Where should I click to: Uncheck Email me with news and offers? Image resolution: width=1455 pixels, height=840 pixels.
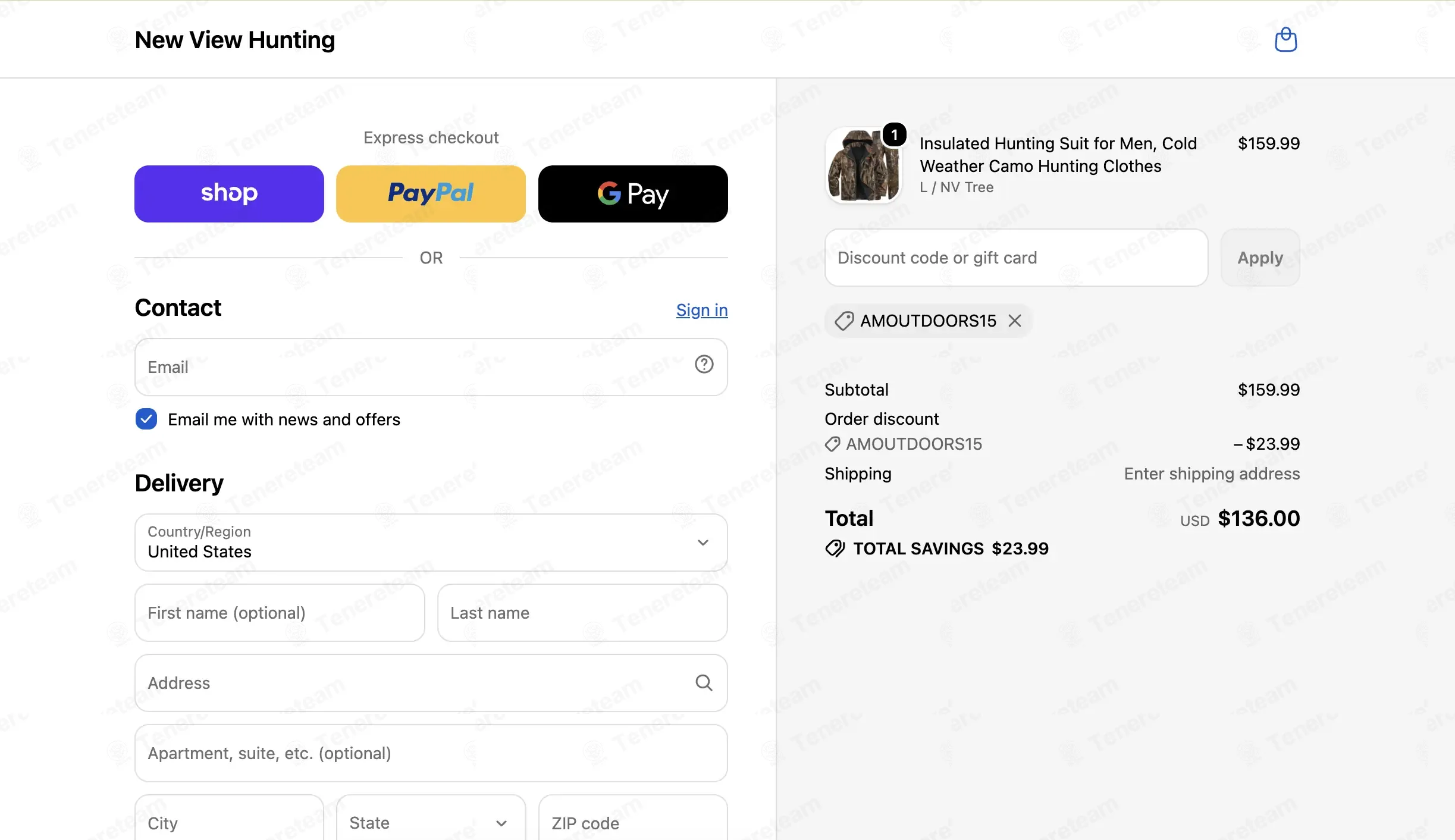[146, 419]
